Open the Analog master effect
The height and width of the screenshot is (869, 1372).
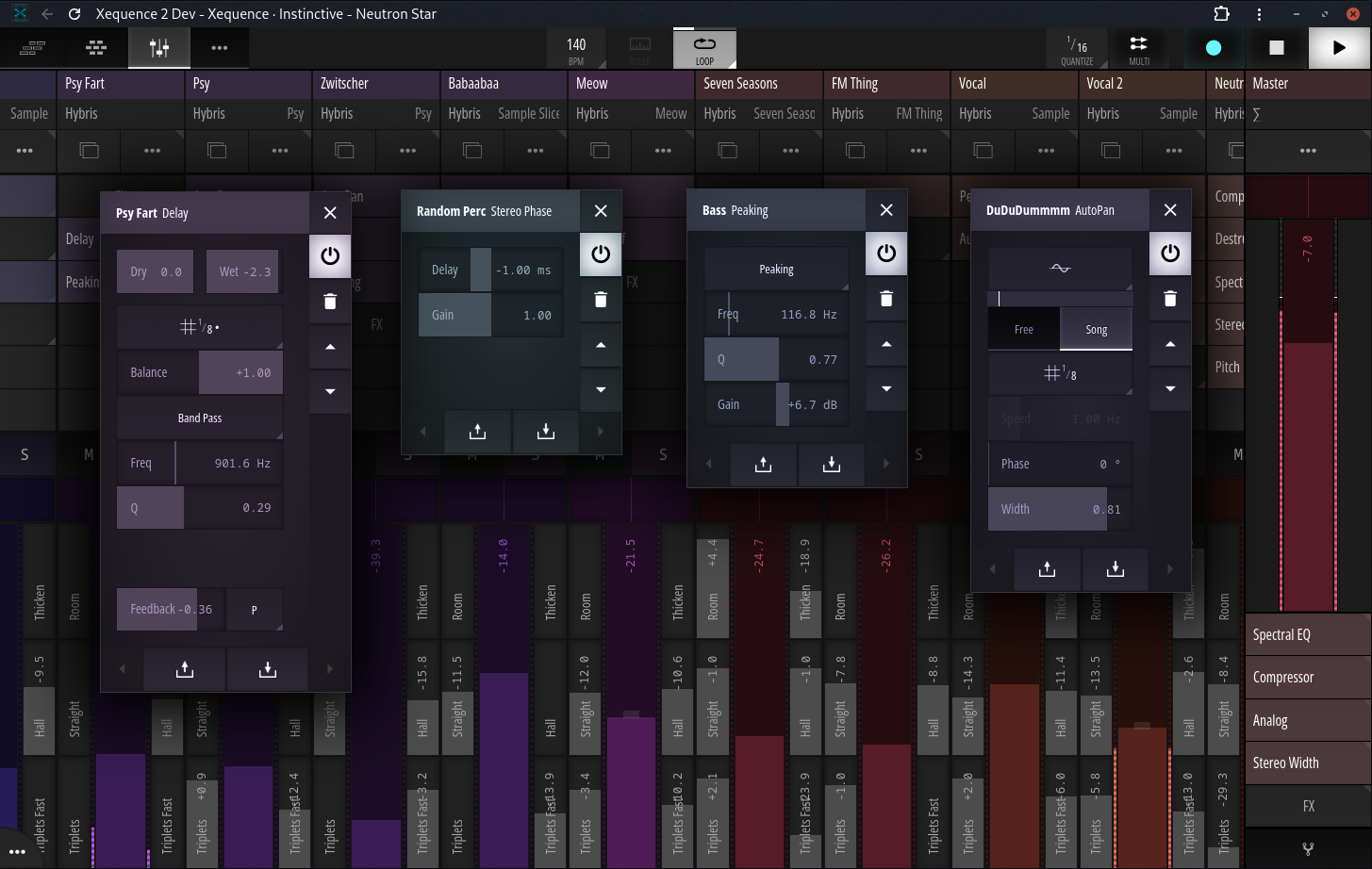(1308, 720)
